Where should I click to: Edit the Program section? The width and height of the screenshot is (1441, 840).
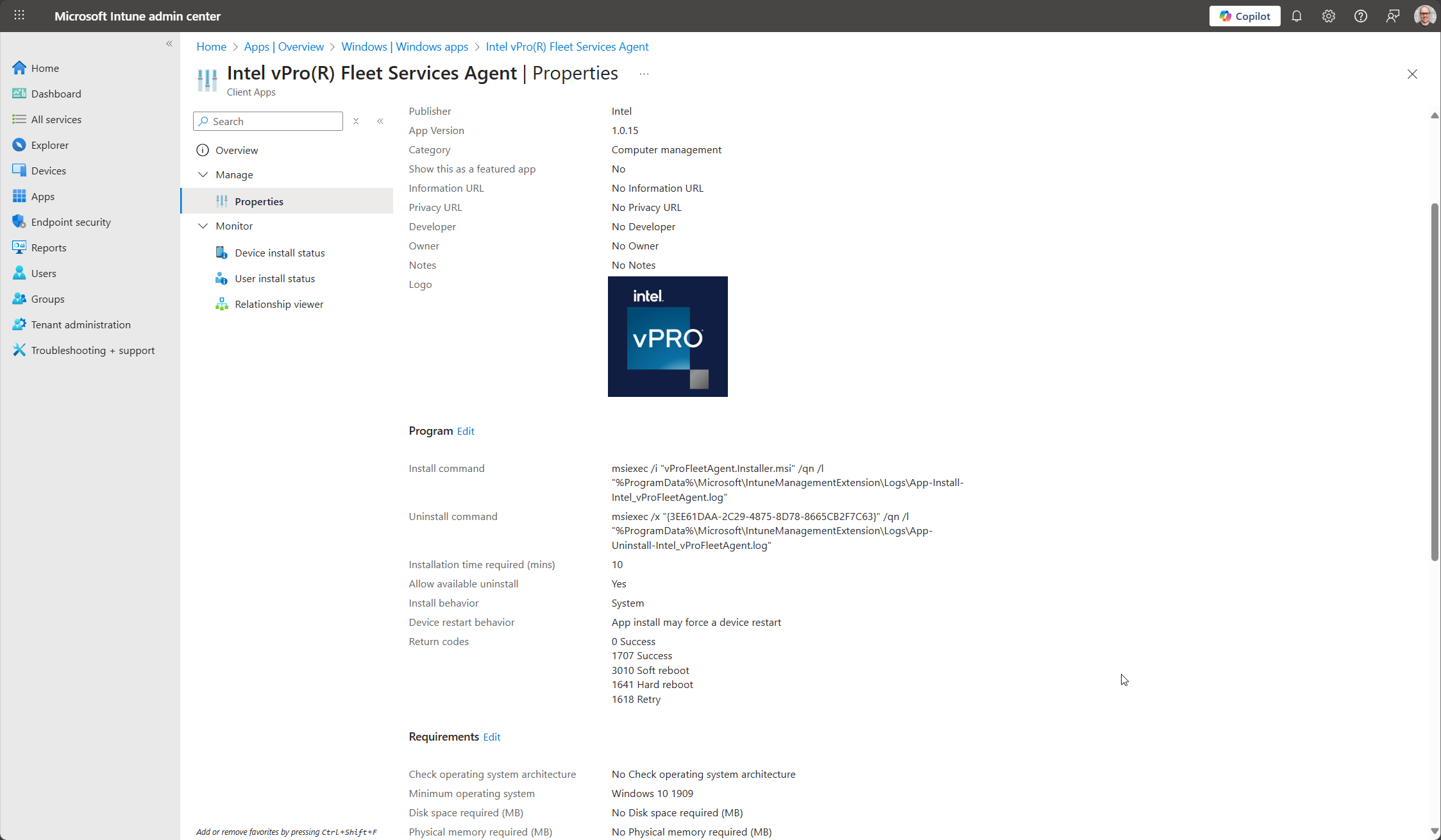point(466,431)
